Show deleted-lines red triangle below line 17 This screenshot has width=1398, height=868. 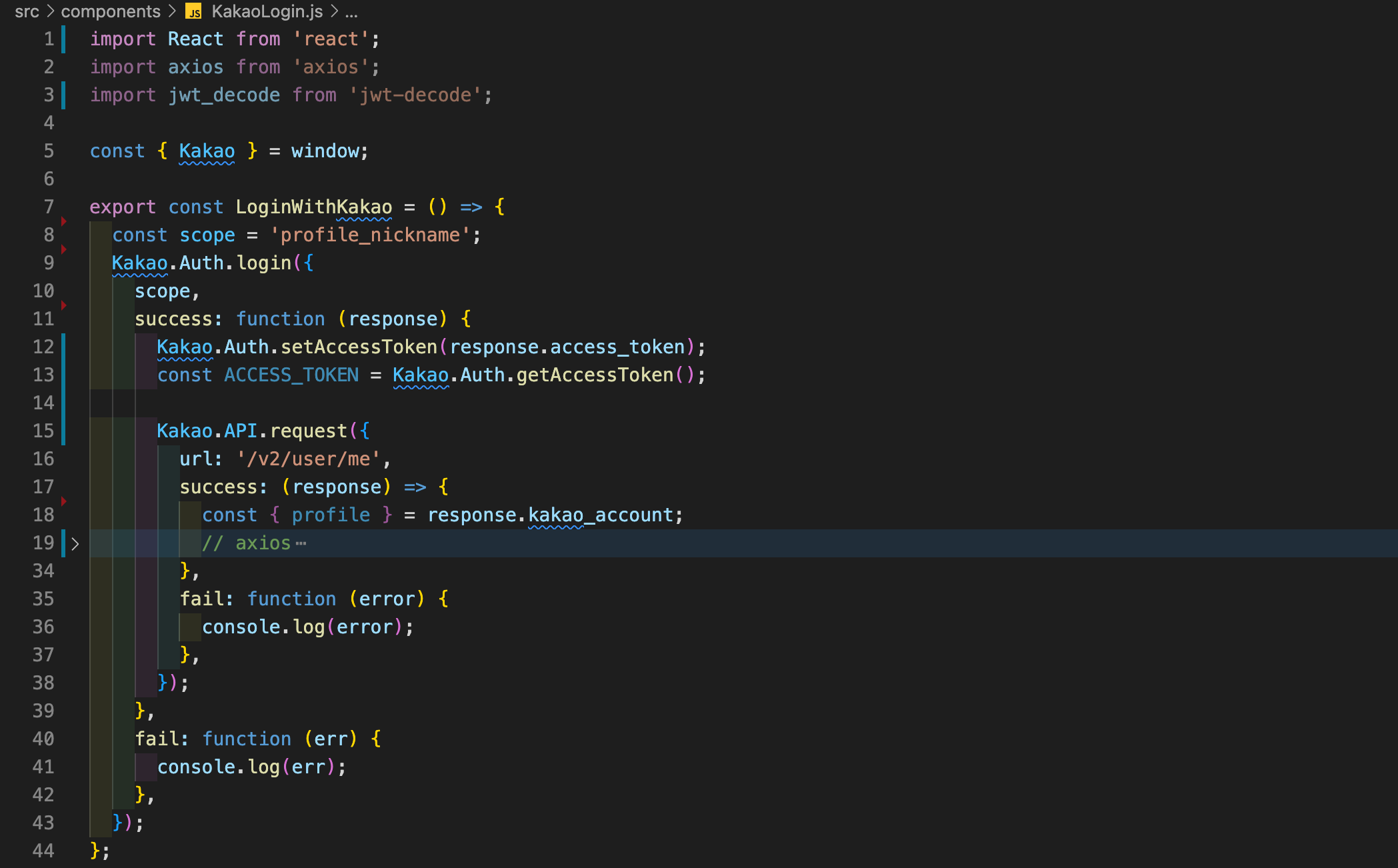tap(64, 501)
